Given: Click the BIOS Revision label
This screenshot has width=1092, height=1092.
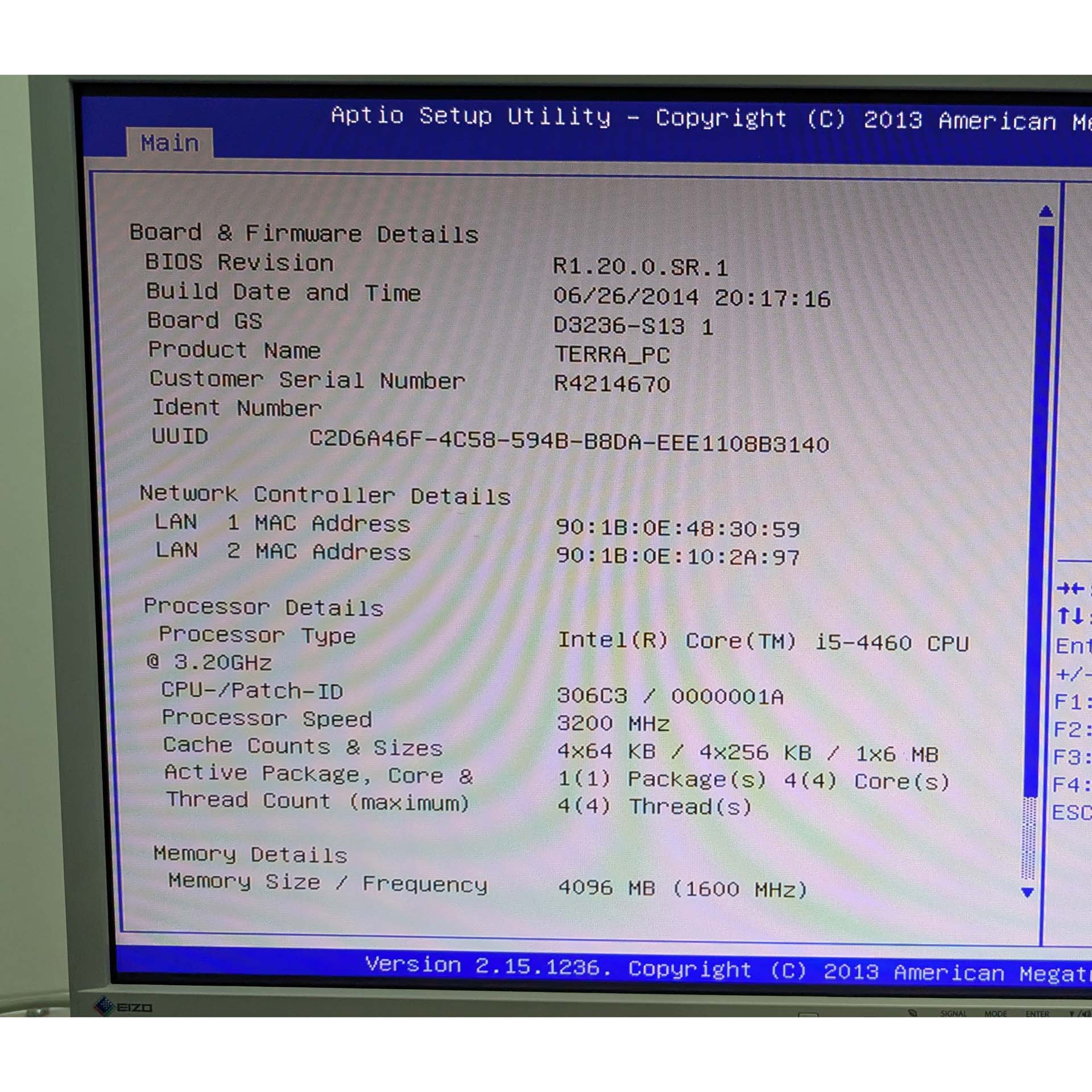Looking at the screenshot, I should point(239,262).
